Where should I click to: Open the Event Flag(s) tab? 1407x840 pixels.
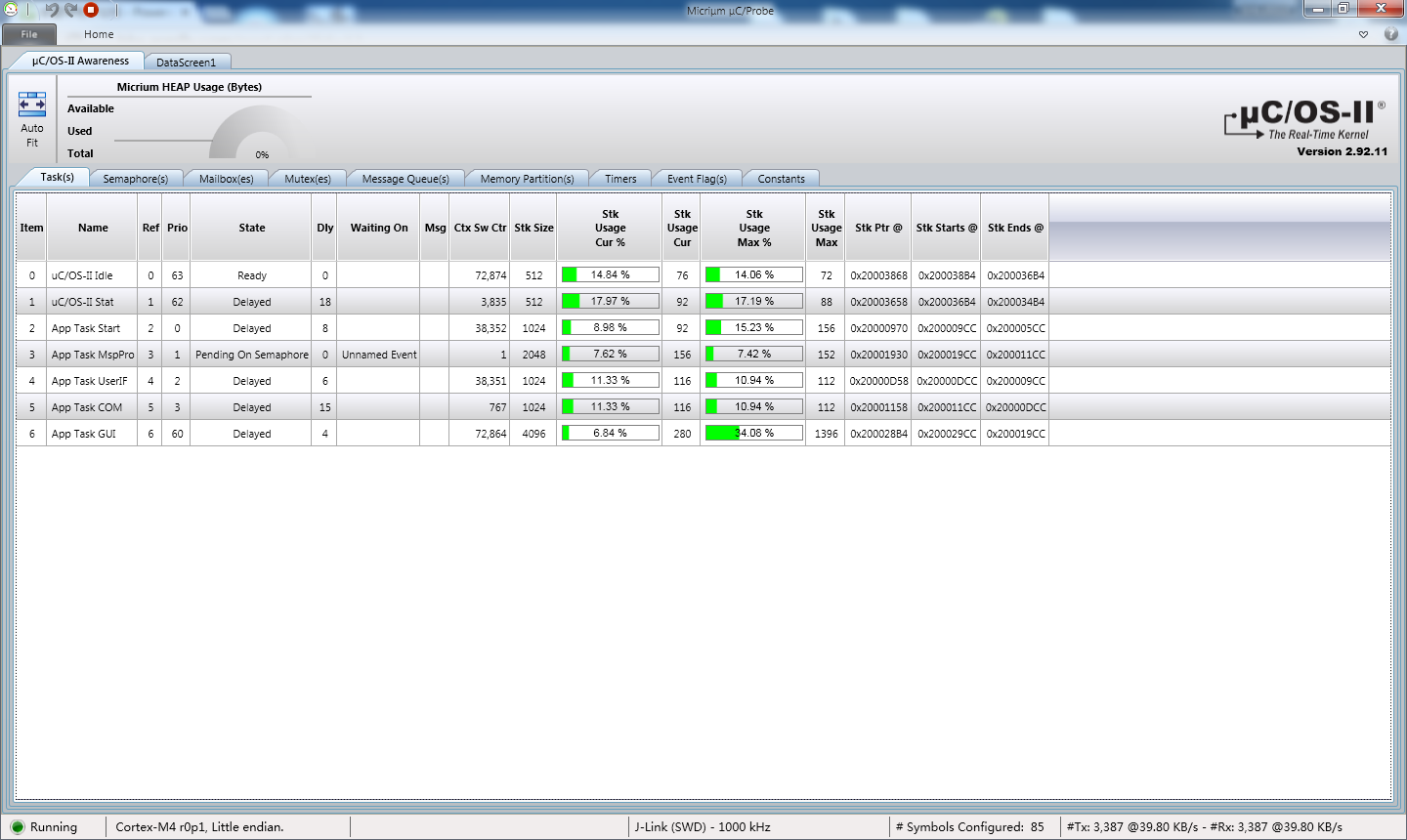coord(698,179)
